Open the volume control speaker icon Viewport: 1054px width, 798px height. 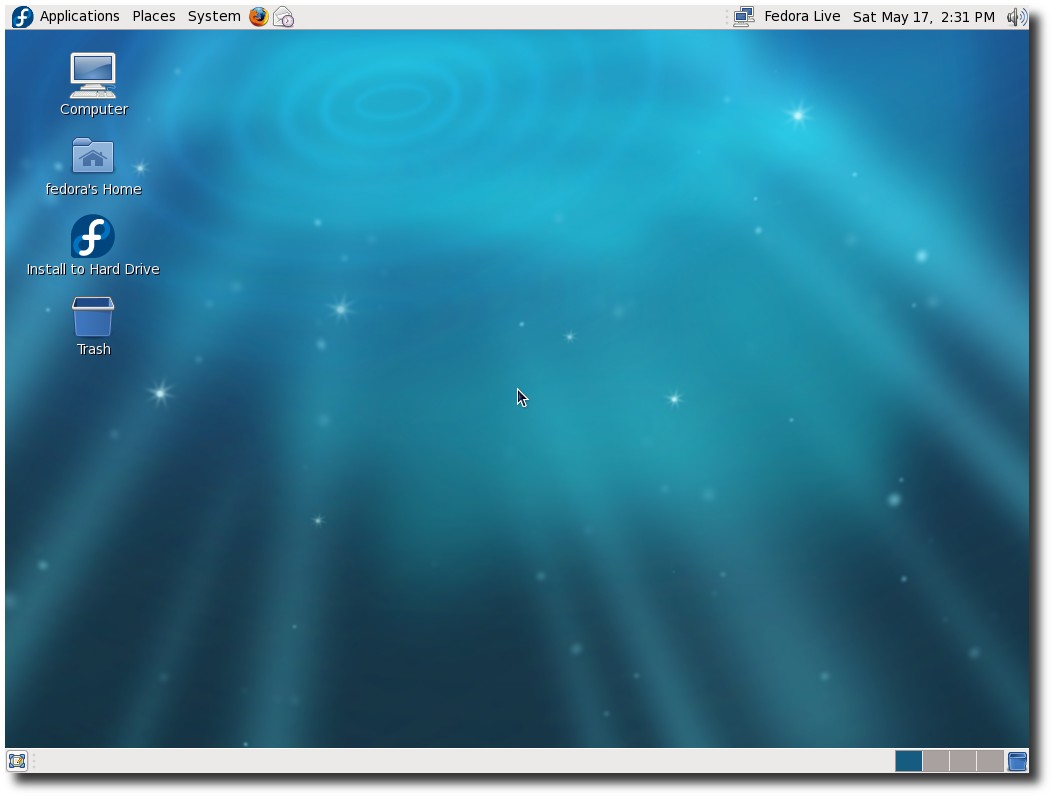pos(1016,17)
